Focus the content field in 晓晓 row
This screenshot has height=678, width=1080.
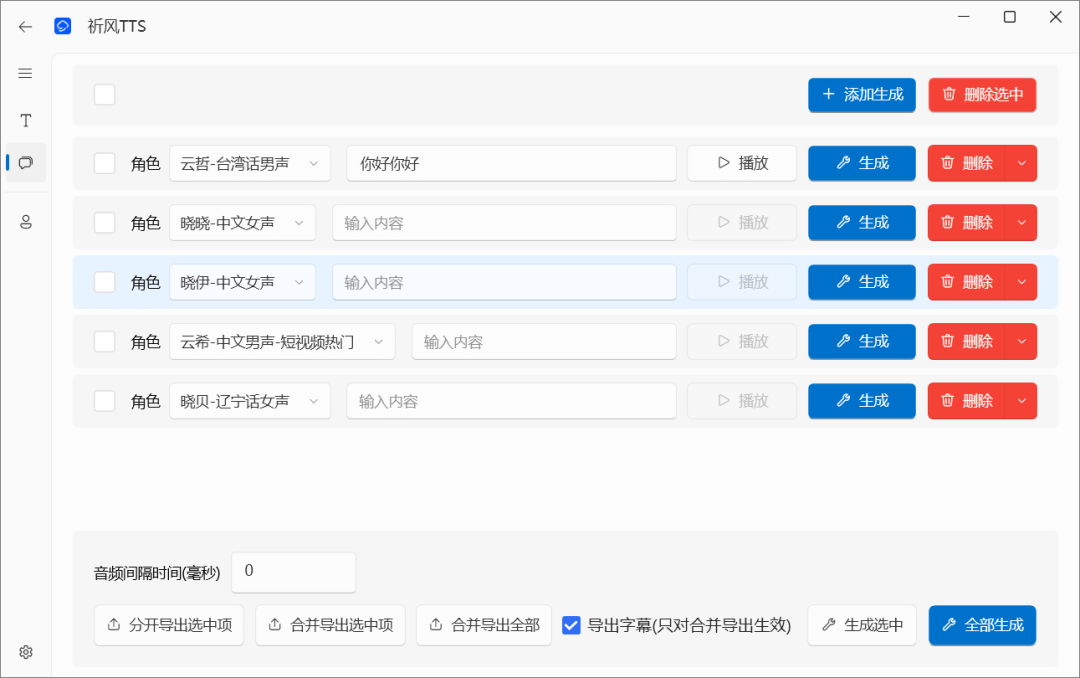pyautogui.click(x=504, y=223)
